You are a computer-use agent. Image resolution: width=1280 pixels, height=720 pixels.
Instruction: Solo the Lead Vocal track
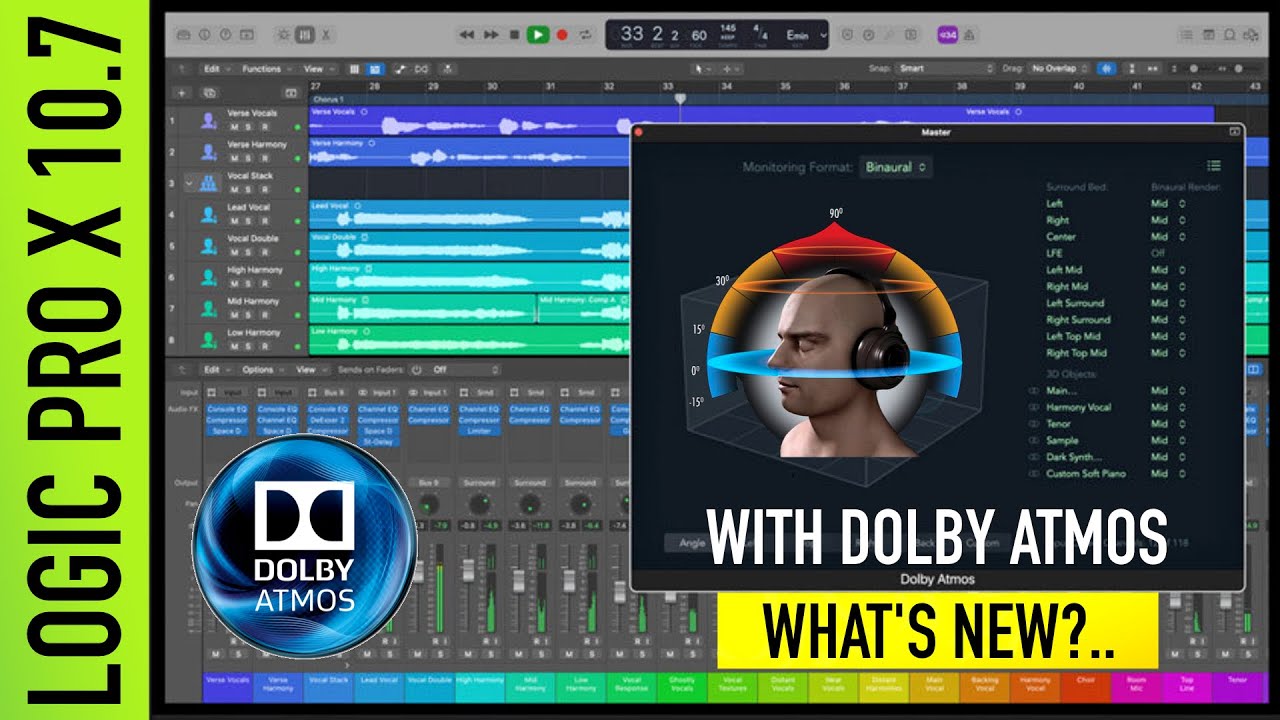click(x=249, y=222)
